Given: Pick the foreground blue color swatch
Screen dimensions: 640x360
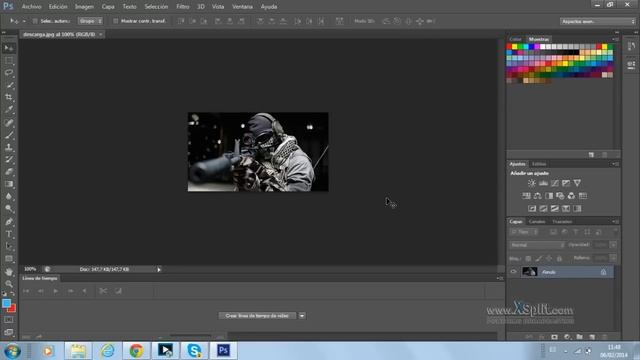Looking at the screenshot, I should click(6, 304).
